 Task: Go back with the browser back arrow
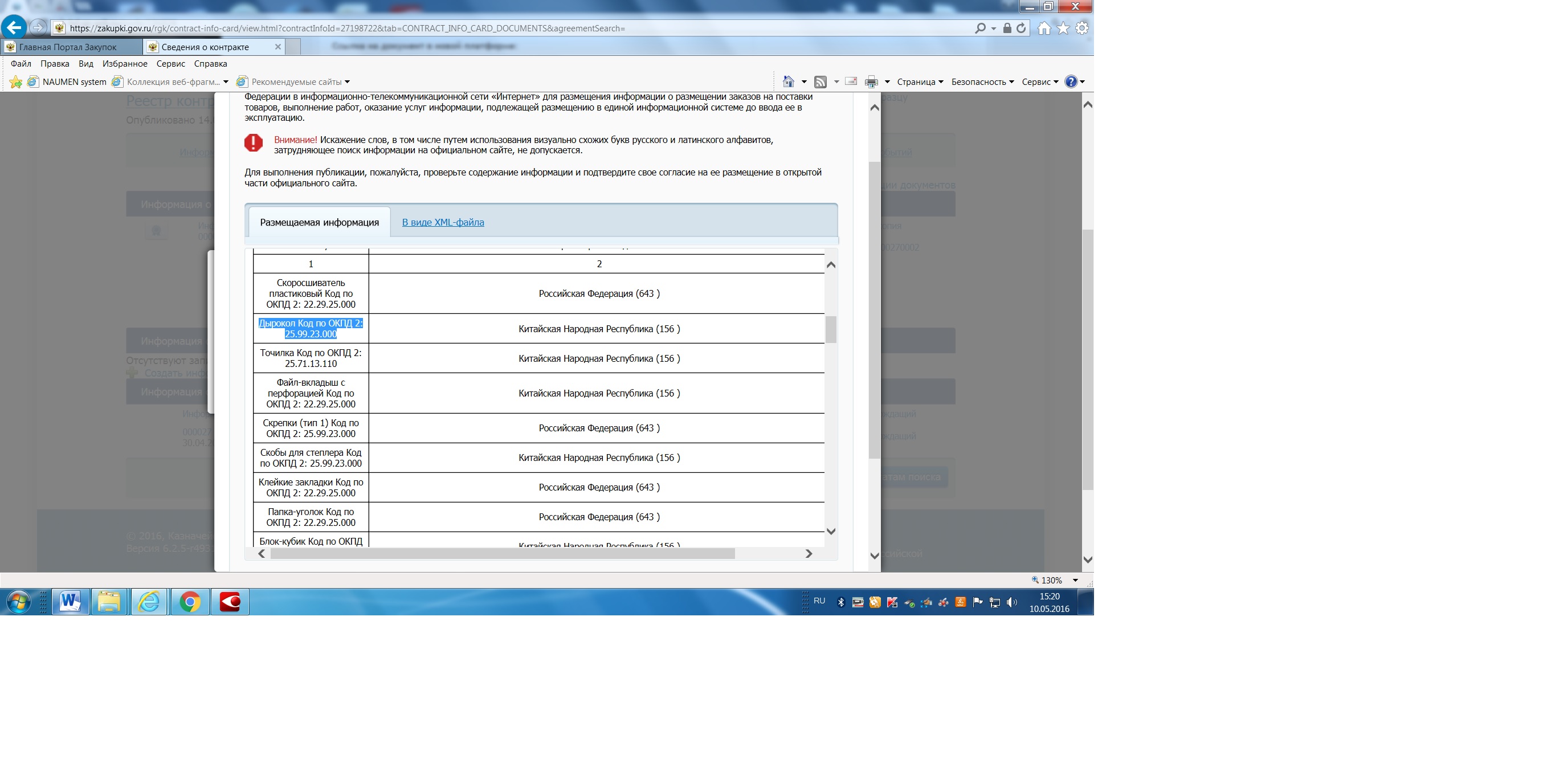14,27
